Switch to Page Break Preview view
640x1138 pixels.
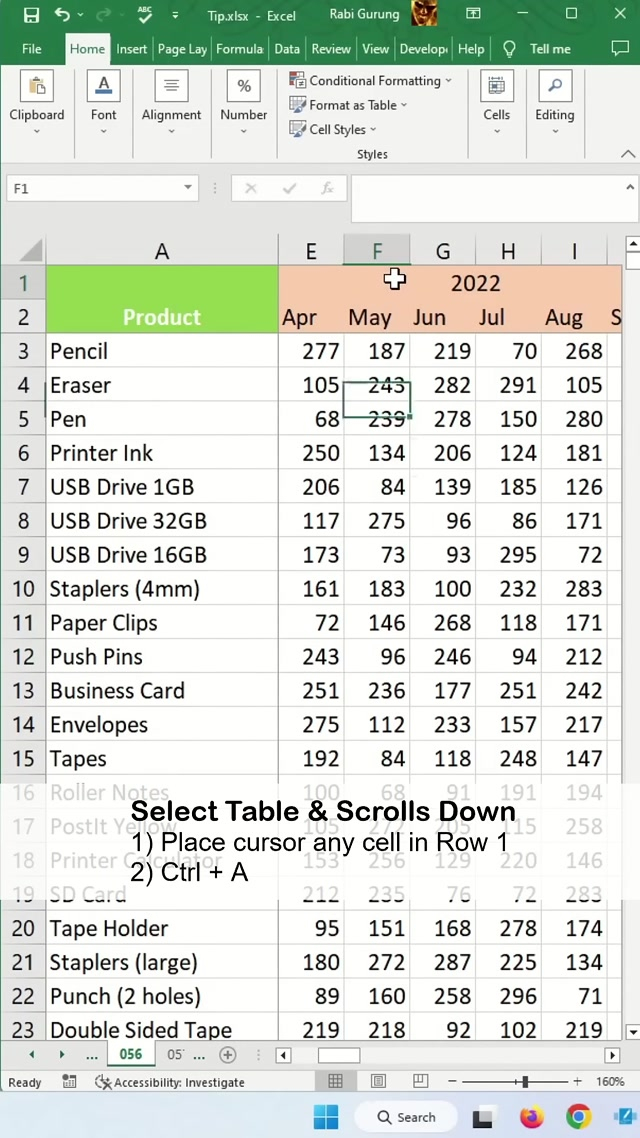point(420,1081)
